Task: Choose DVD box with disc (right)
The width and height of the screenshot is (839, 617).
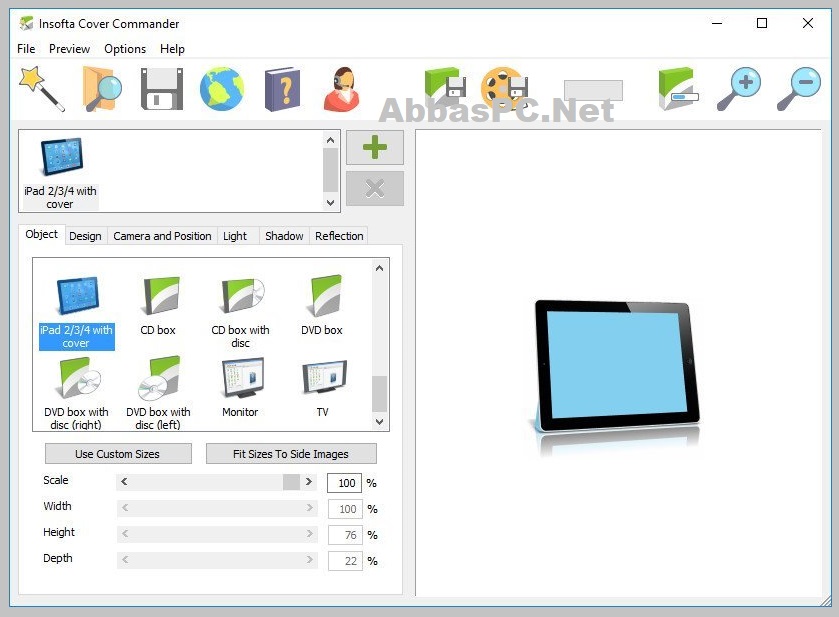Action: (77, 393)
